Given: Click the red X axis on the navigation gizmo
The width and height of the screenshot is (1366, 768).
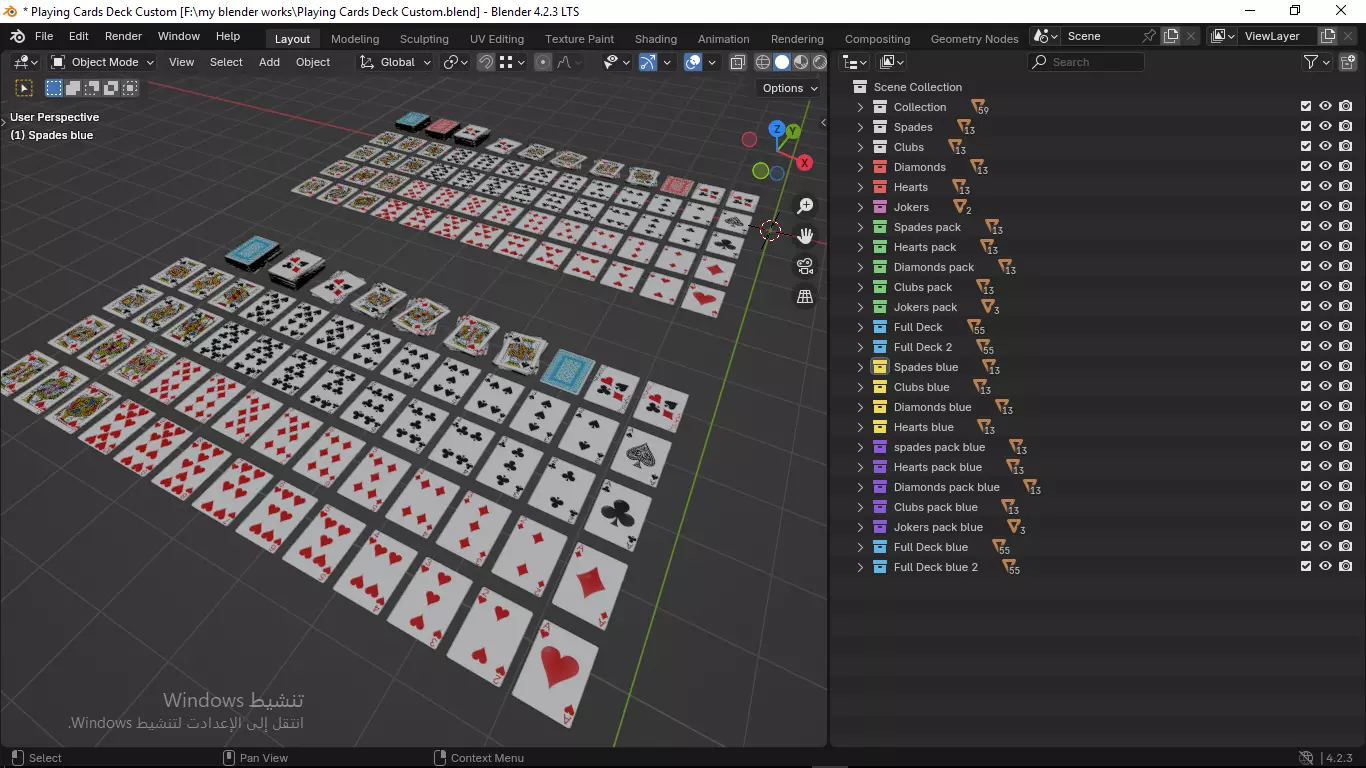Looking at the screenshot, I should pos(804,163).
